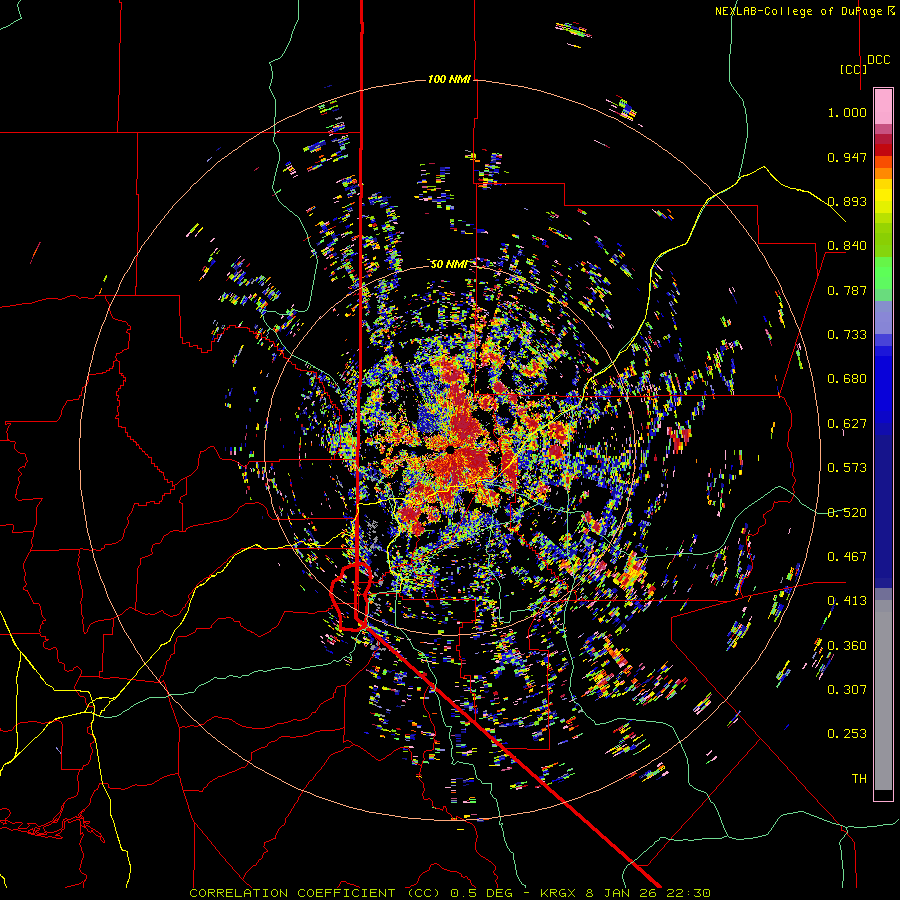Click the 0.680 color scale label

tap(847, 379)
